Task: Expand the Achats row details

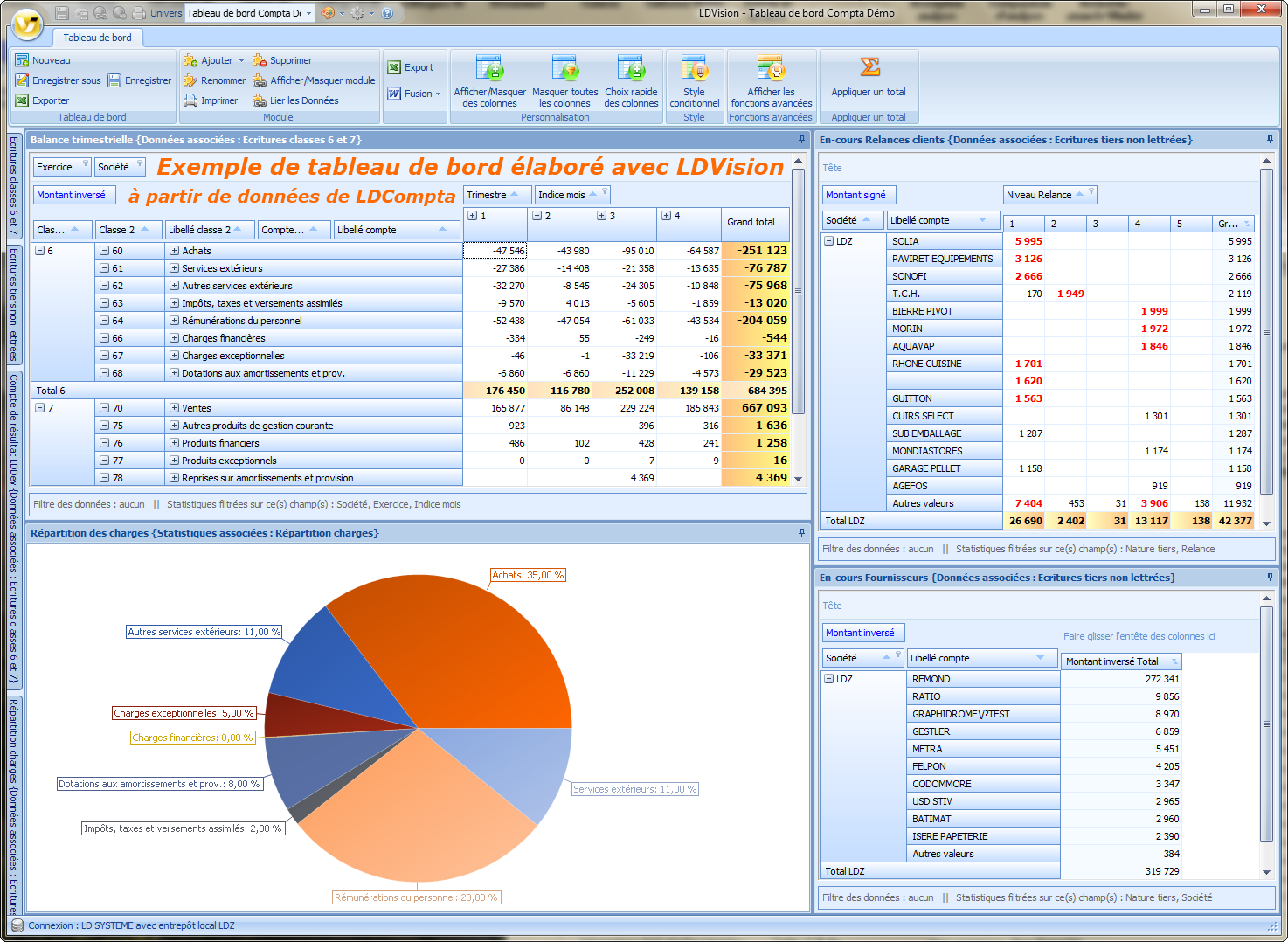Action: [x=174, y=251]
